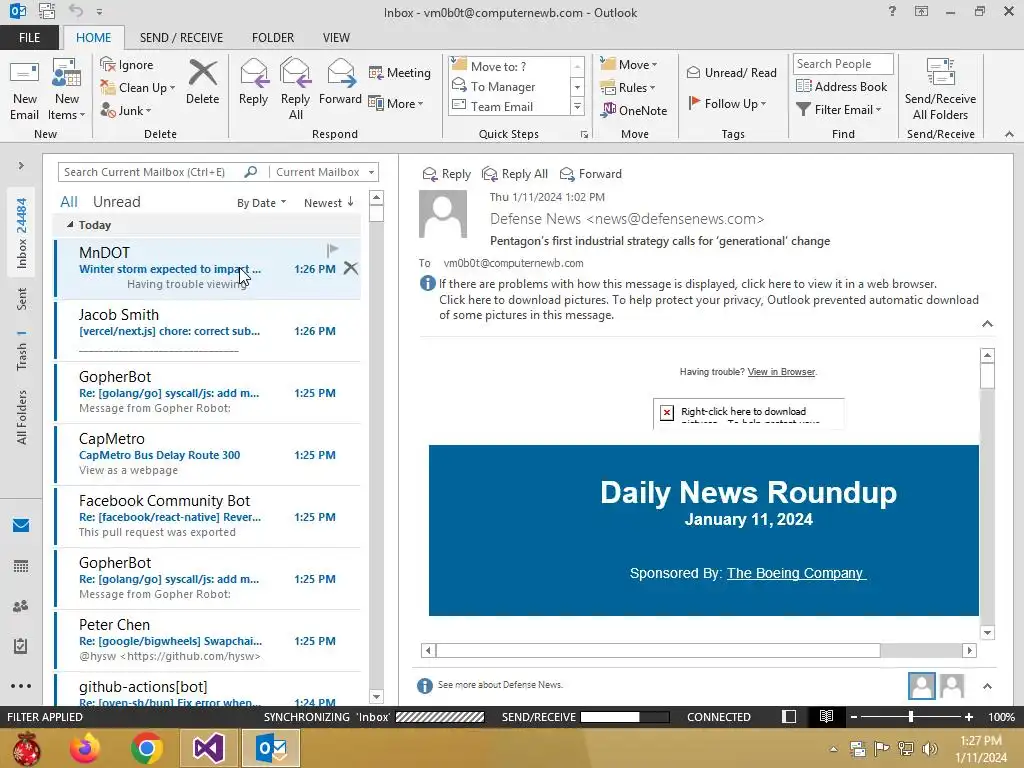Delete the selected message via ribbon

202,82
